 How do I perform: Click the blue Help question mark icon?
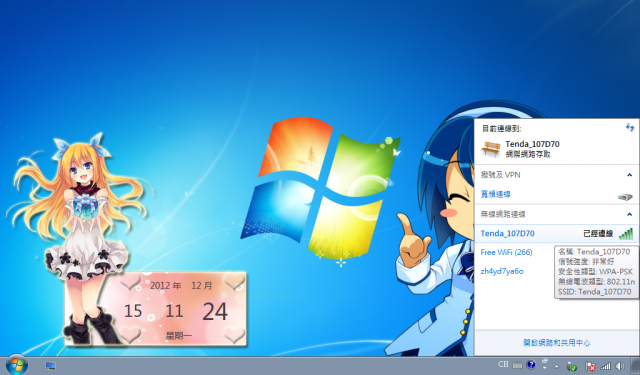tap(531, 364)
